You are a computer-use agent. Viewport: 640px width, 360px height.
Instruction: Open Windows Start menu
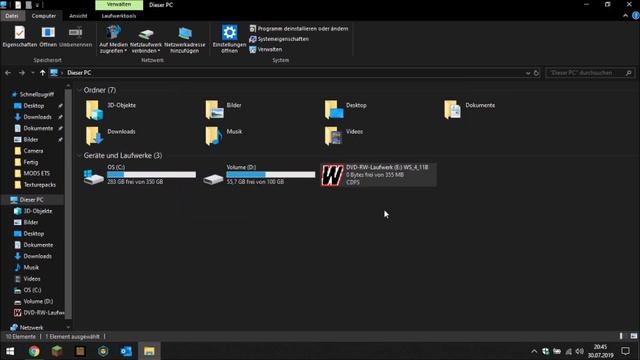(10, 351)
